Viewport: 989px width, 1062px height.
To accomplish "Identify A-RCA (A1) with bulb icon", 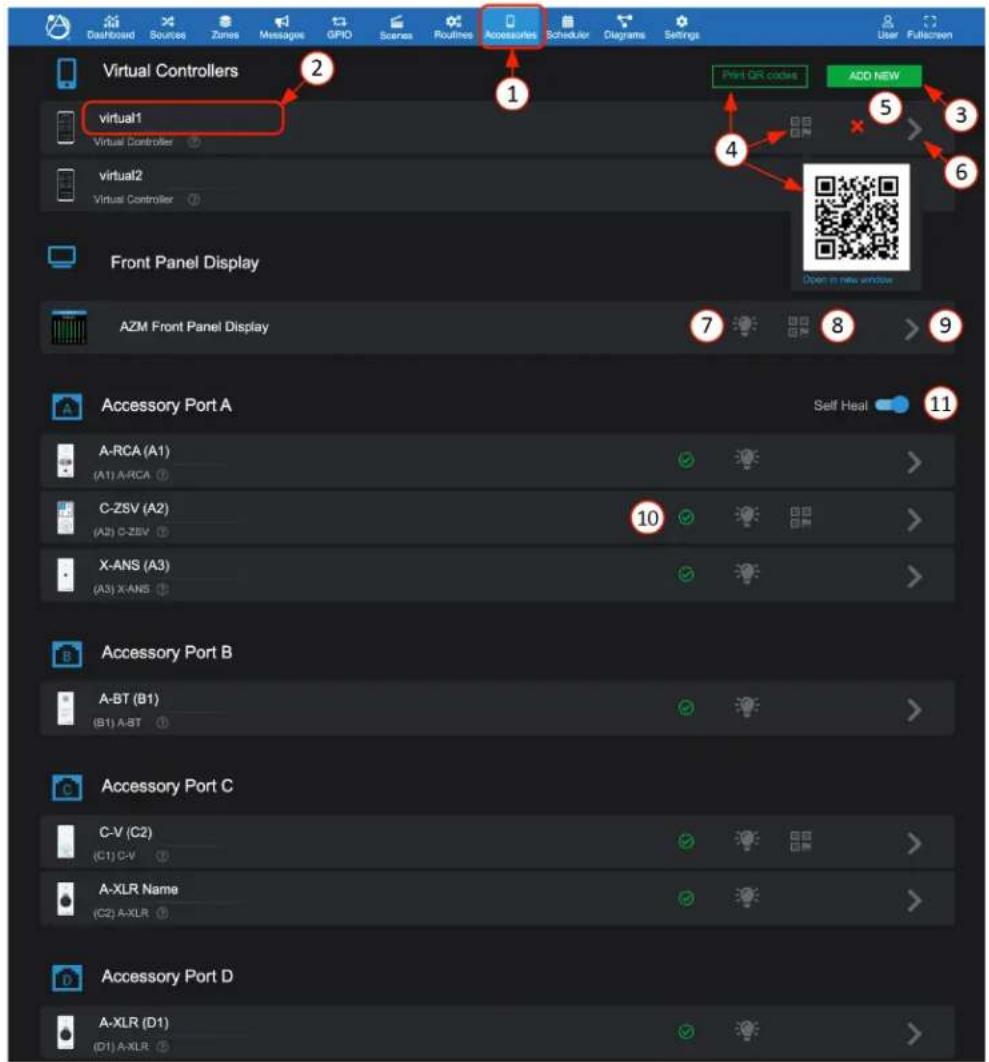I will tap(747, 459).
